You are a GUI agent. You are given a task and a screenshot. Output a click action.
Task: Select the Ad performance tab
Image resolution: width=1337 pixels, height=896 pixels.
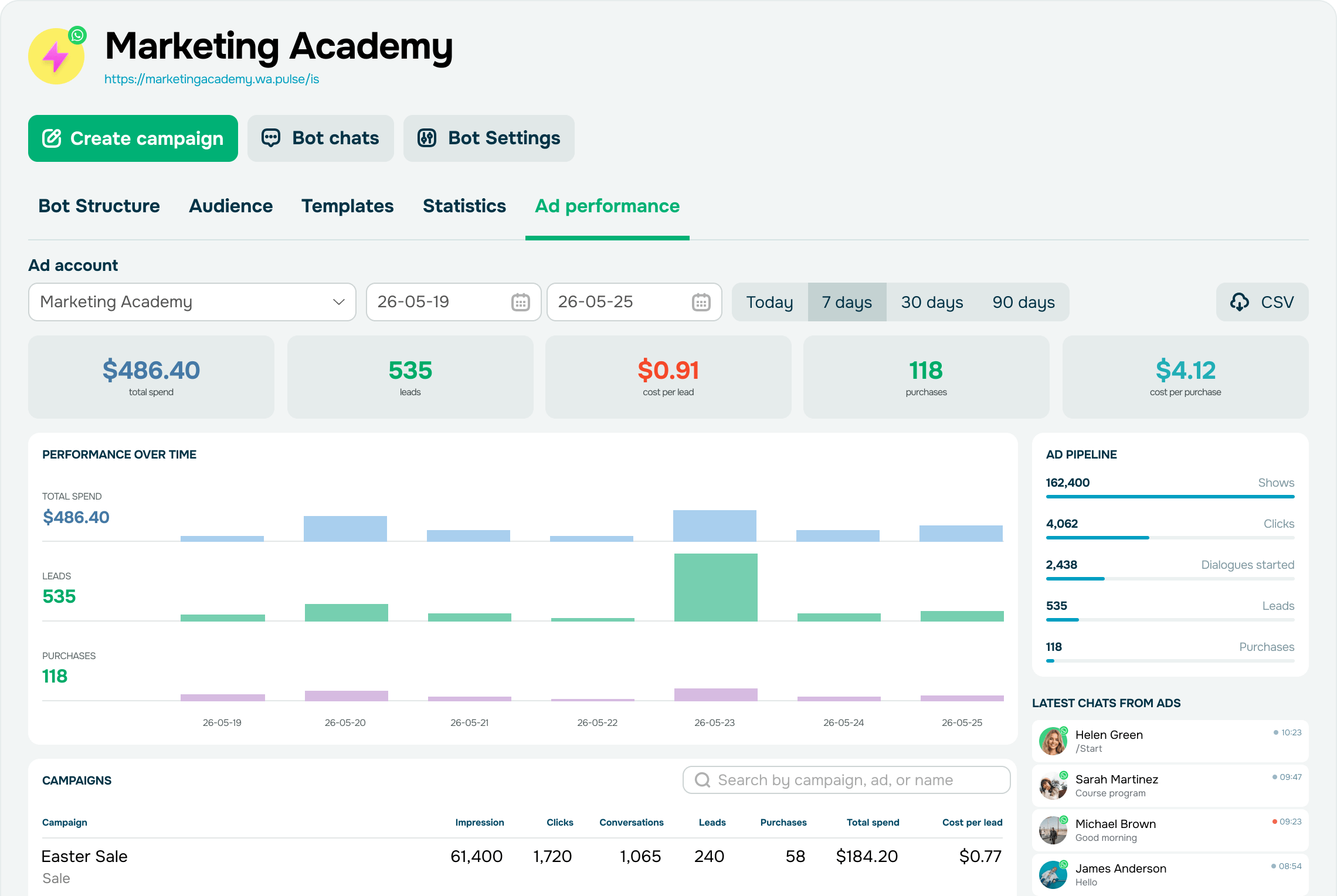click(x=608, y=206)
